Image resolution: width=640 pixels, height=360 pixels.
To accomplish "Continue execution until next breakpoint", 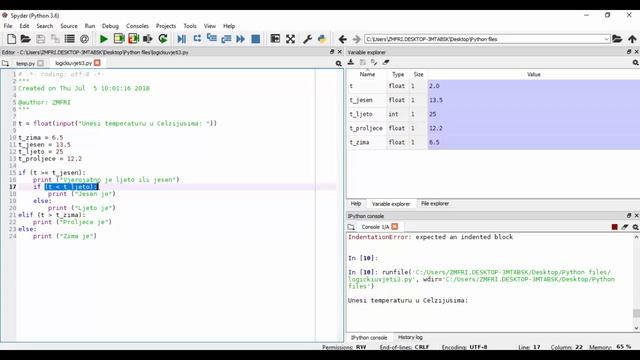I will (x=241, y=39).
